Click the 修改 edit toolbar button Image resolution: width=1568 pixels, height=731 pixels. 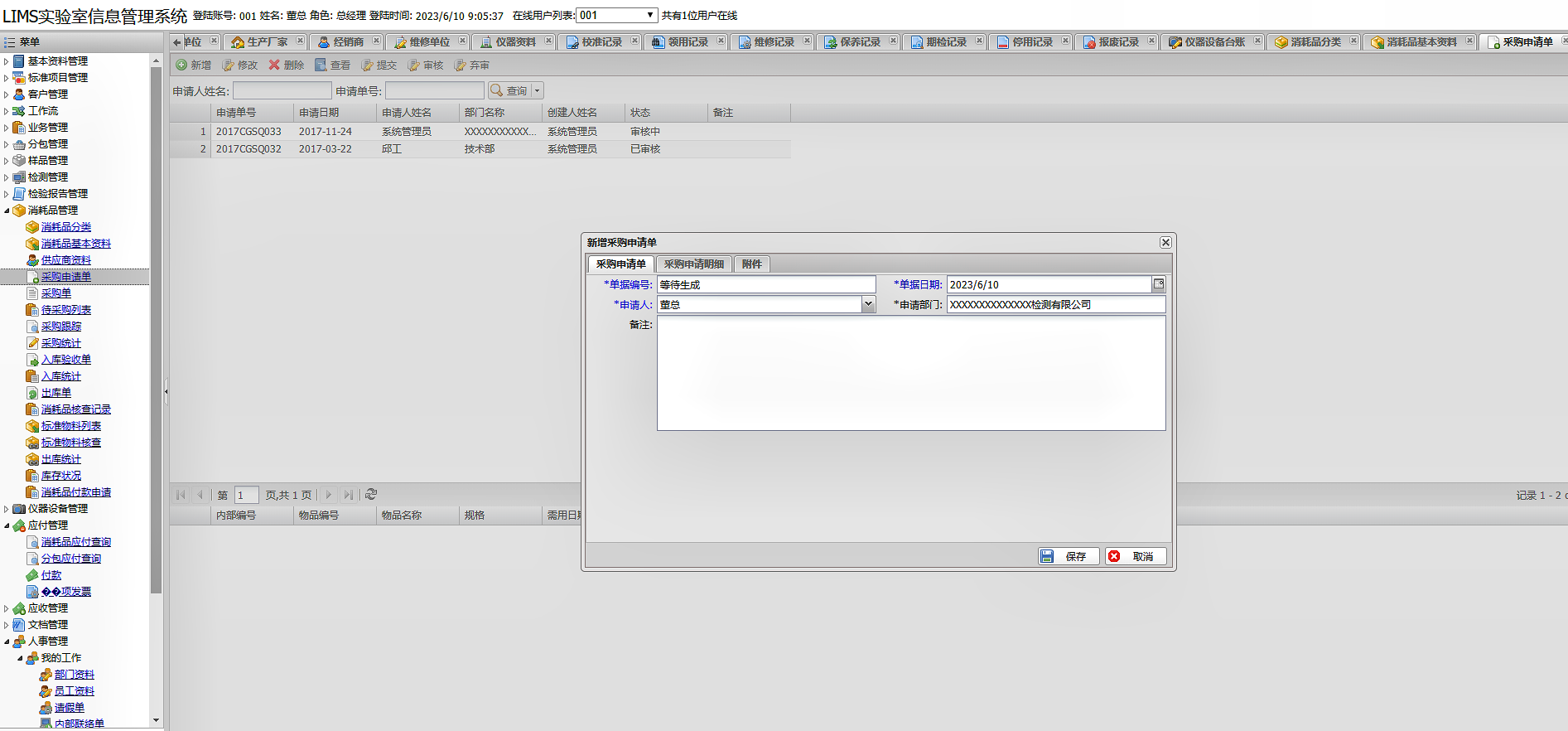(239, 65)
